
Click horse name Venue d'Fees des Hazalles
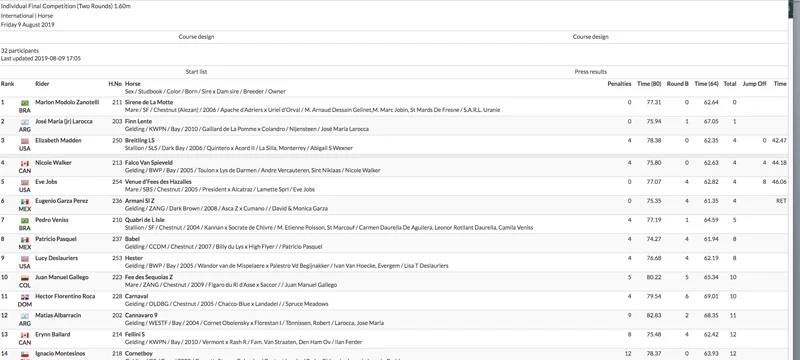pyautogui.click(x=158, y=182)
